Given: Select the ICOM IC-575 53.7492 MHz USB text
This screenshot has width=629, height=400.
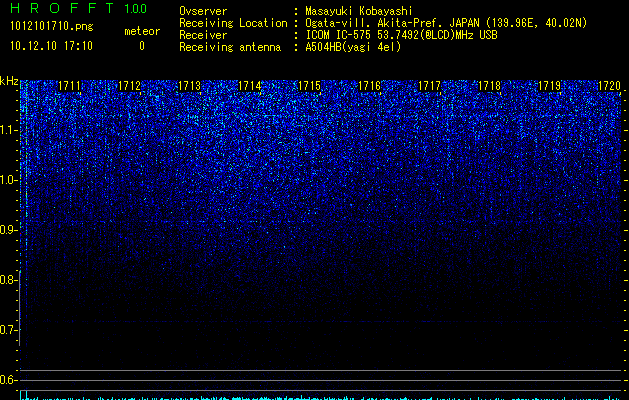Looking at the screenshot, I should pos(401,35).
